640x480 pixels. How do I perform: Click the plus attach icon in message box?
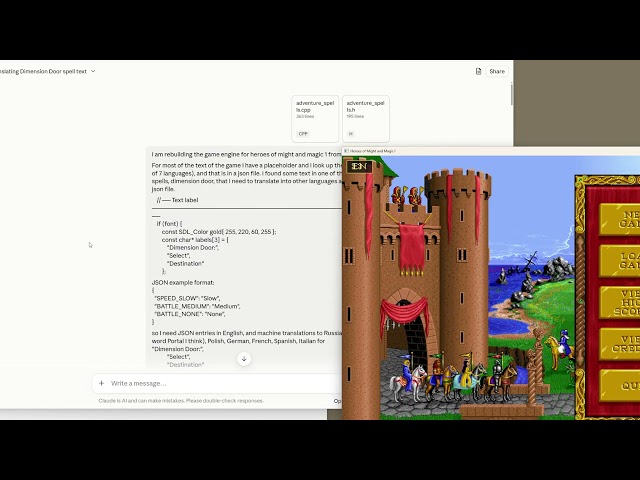point(102,383)
